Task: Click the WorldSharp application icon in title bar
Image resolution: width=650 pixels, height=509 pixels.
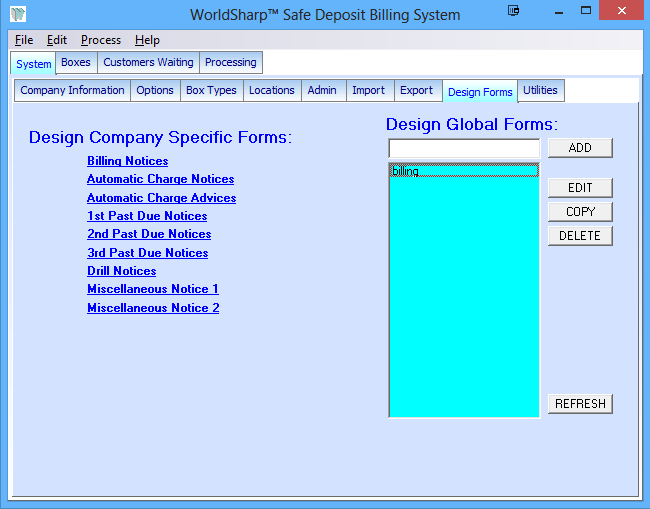Action: [x=17, y=14]
